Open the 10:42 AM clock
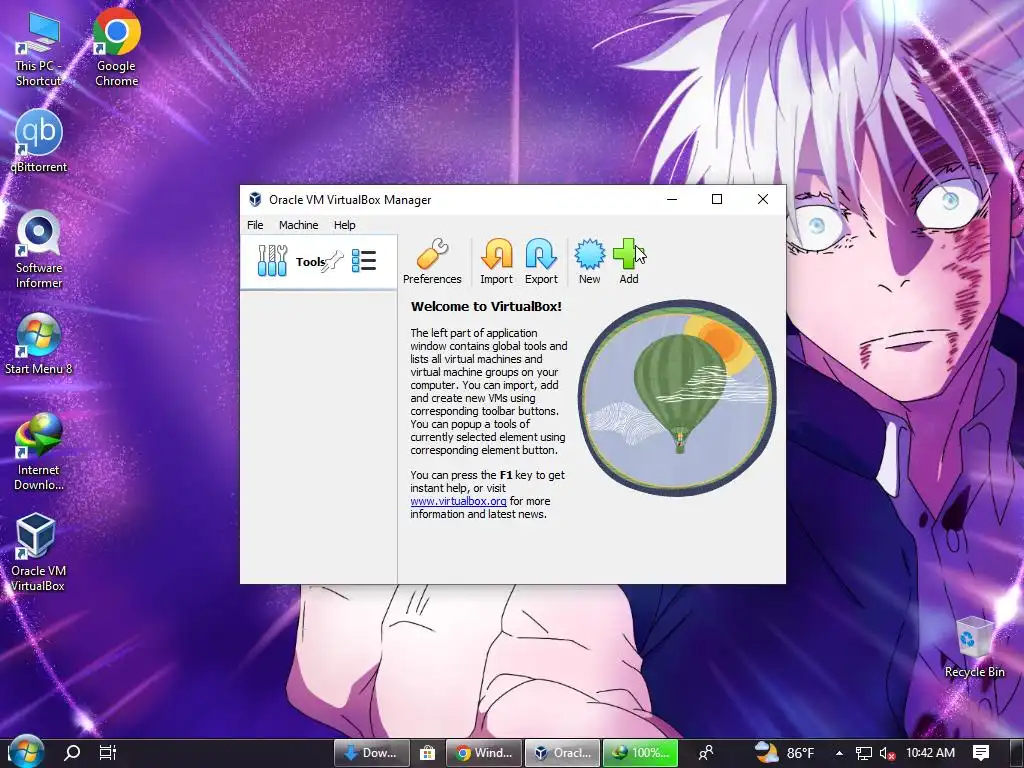This screenshot has width=1024, height=768. pos(931,753)
